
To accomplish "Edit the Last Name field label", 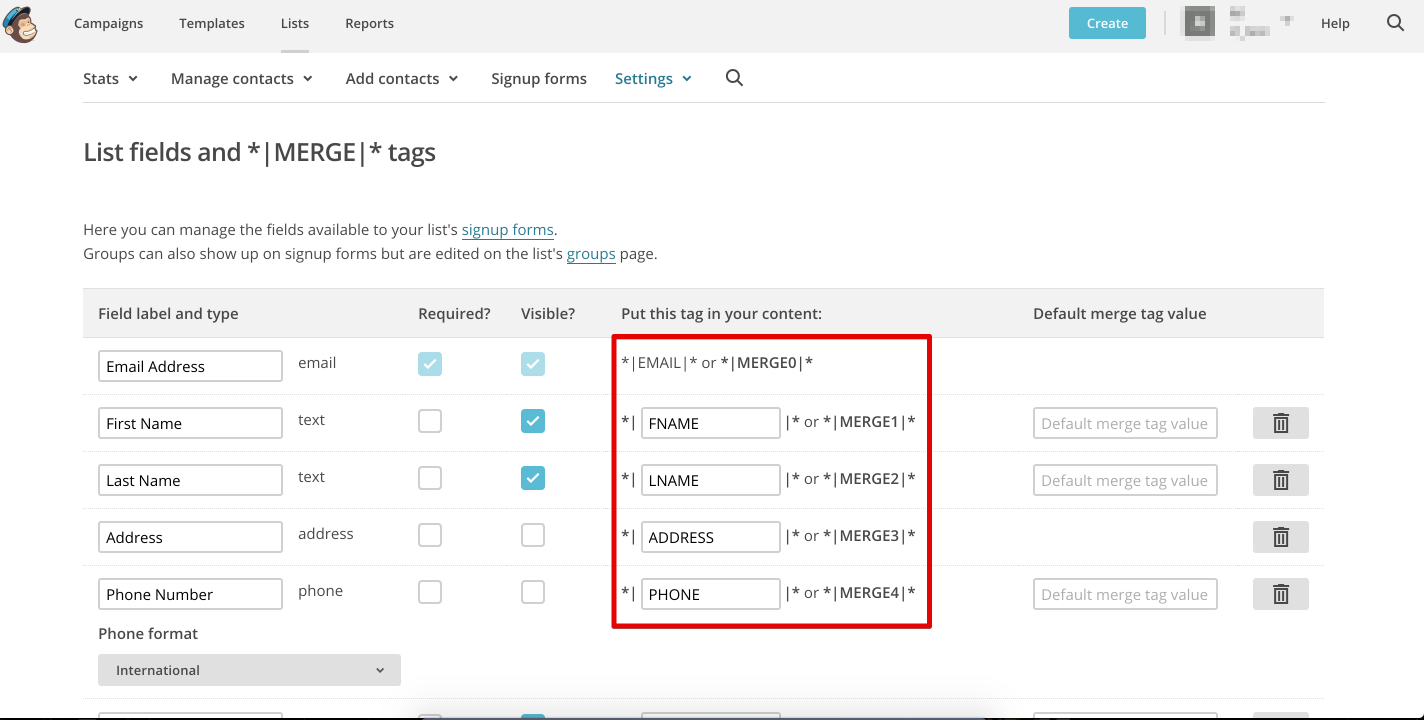I will tap(190, 480).
